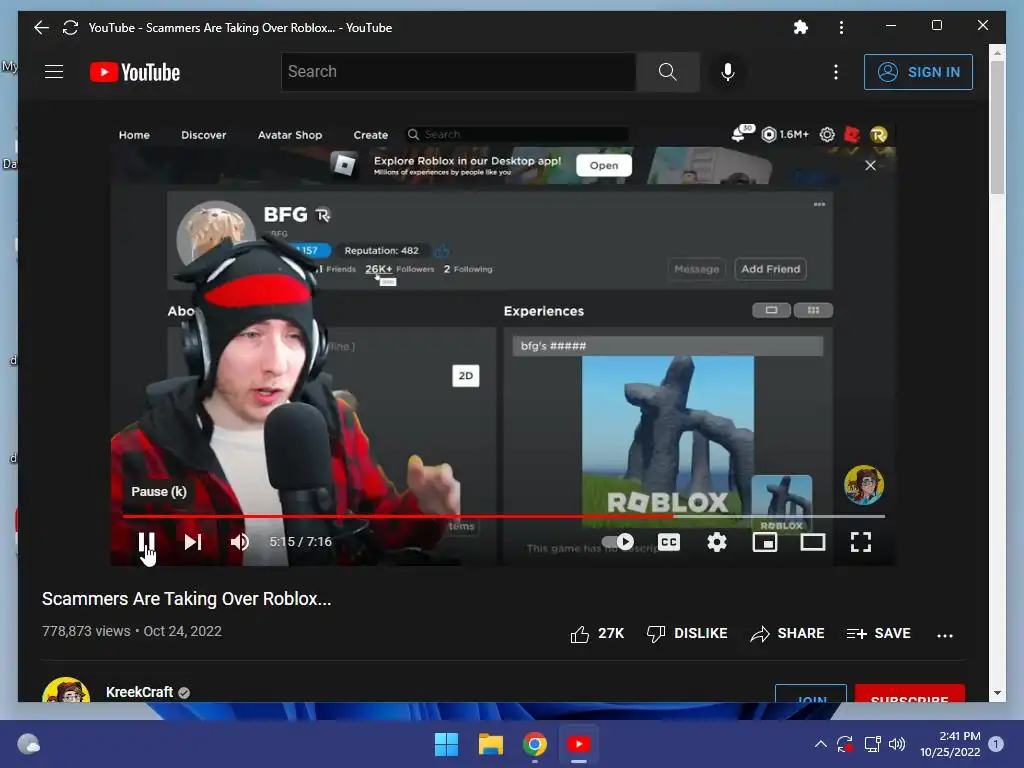
Task: Skip to the next video
Action: [193, 542]
